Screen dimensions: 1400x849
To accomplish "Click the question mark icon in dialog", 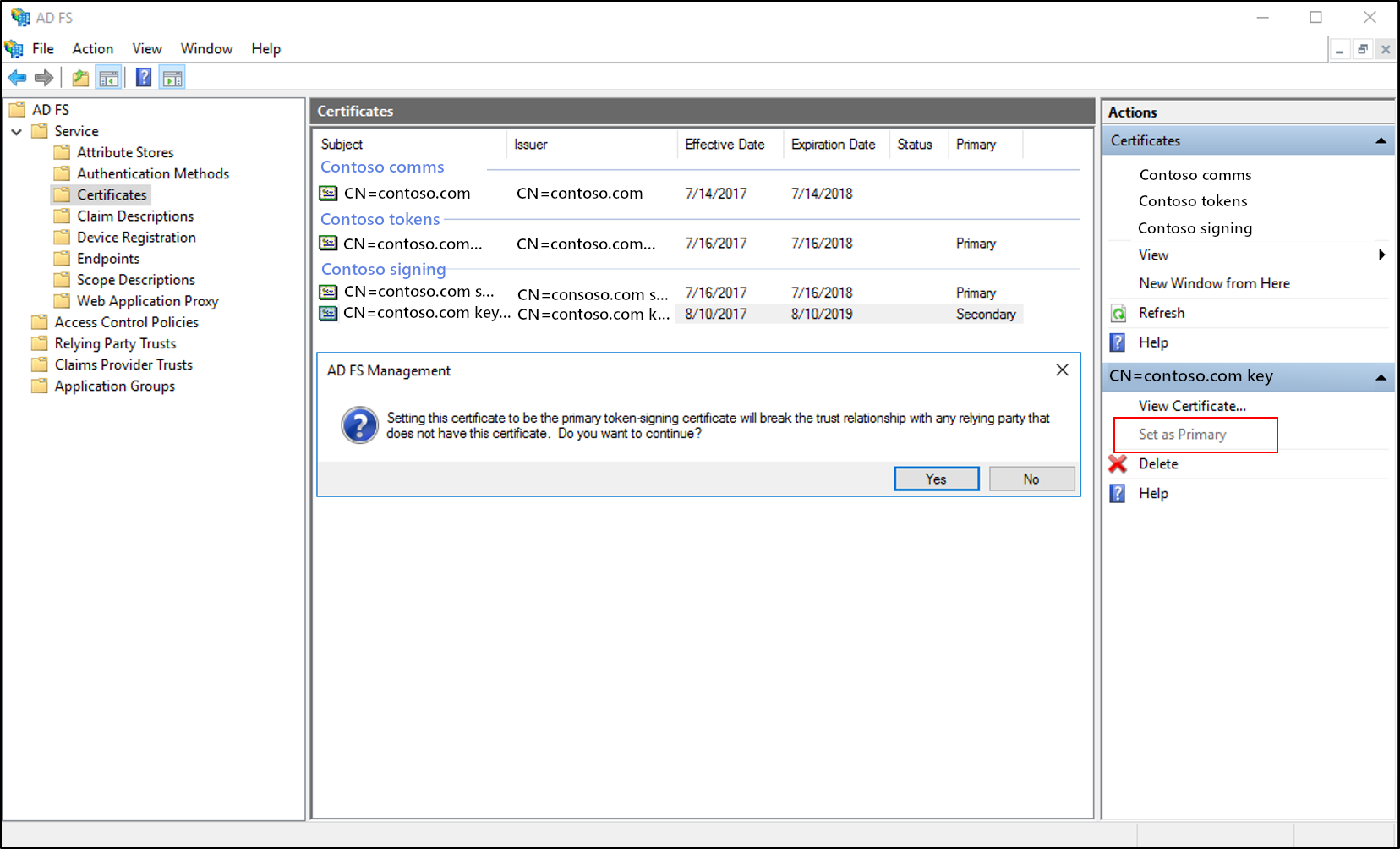I will click(x=359, y=425).
